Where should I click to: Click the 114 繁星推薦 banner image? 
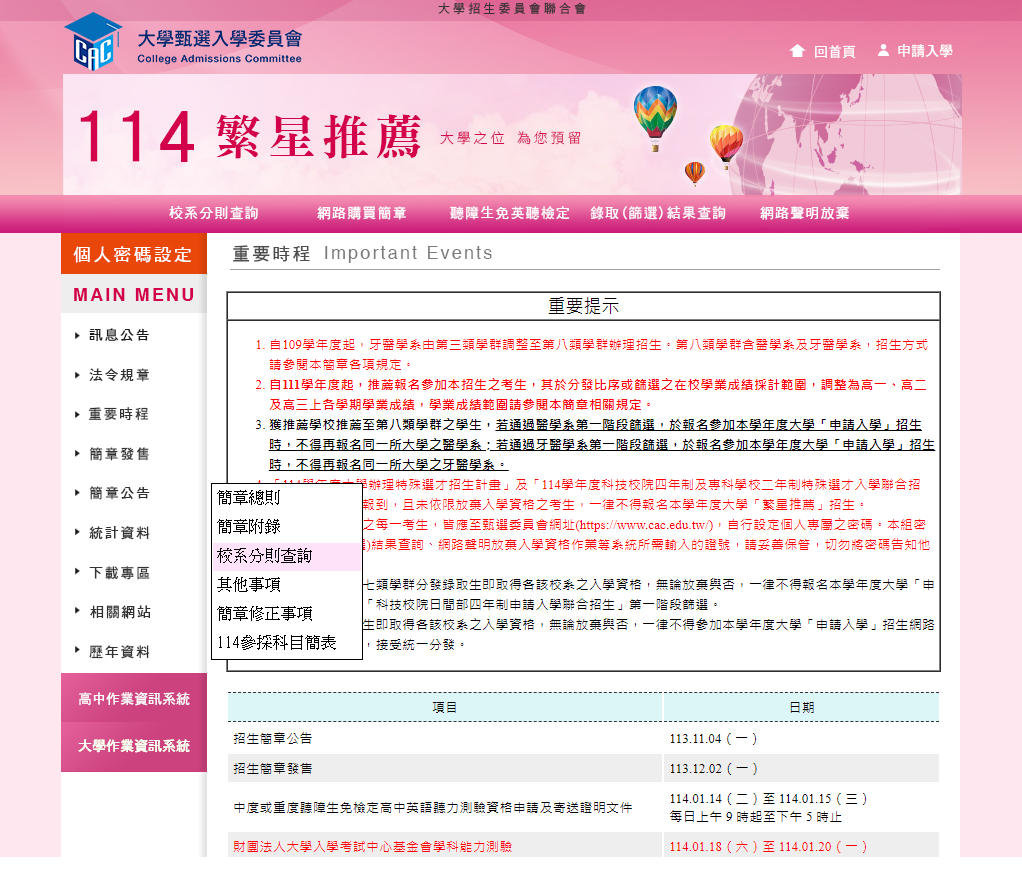(512, 134)
